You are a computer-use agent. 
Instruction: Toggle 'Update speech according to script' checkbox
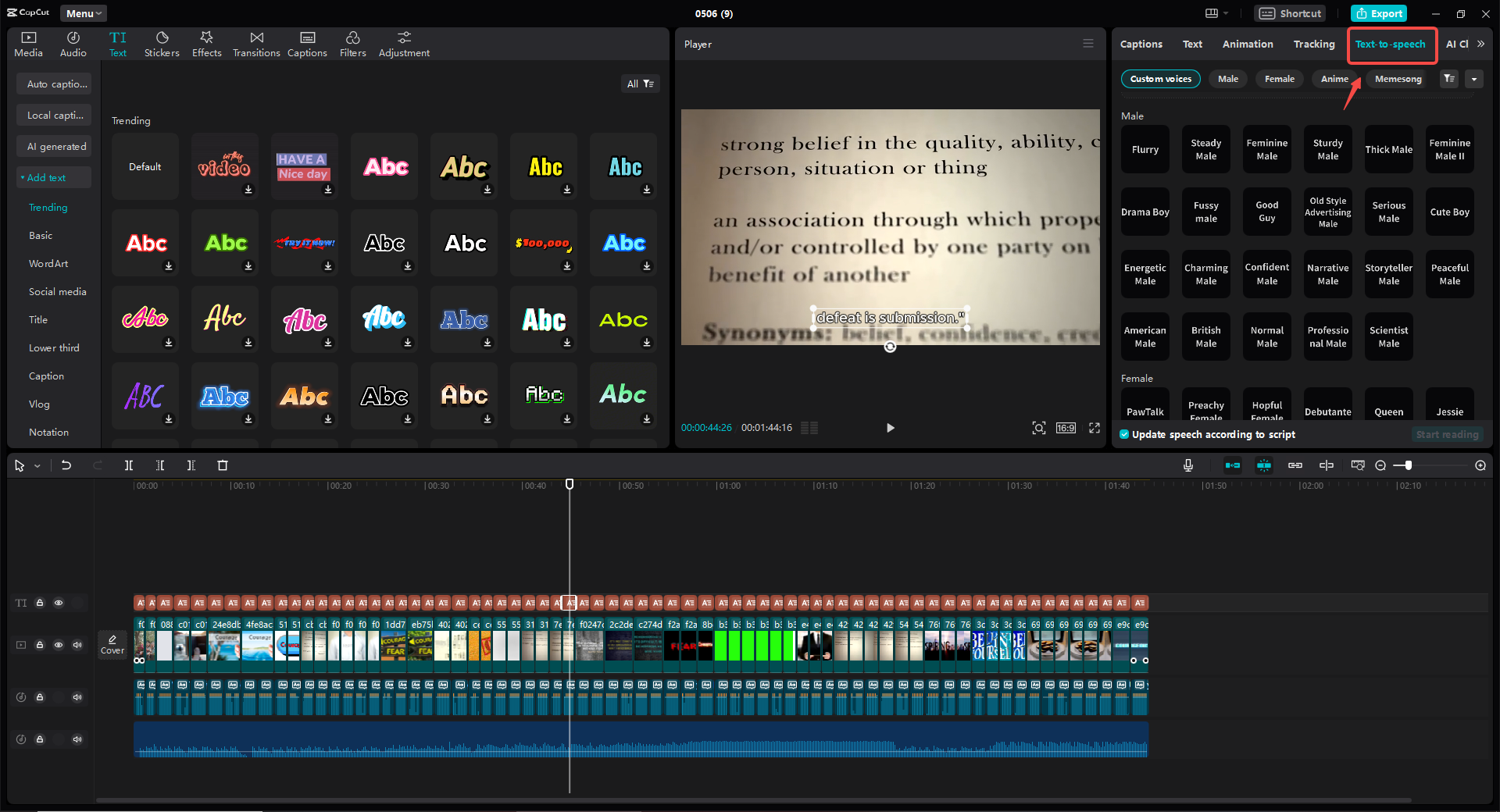coord(1124,434)
